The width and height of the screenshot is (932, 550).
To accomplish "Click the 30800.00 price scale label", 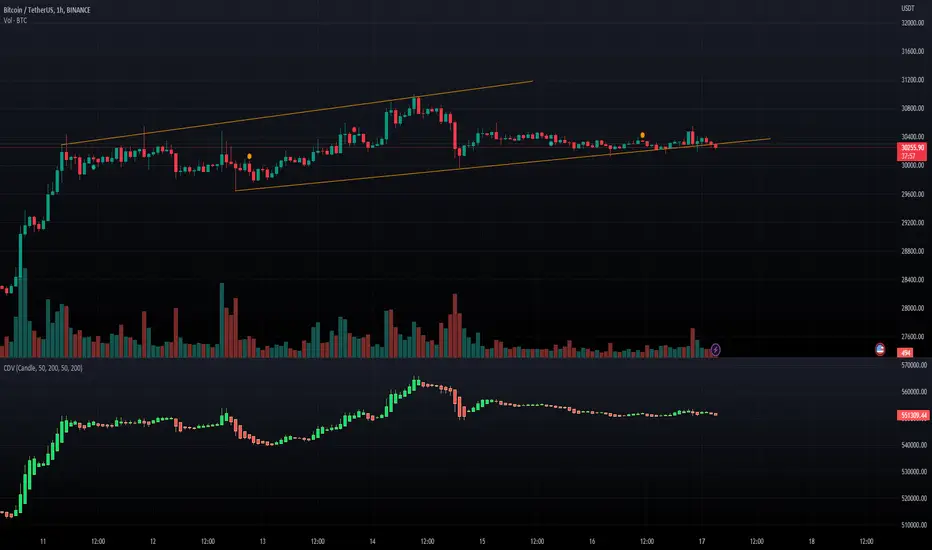I will pos(912,109).
